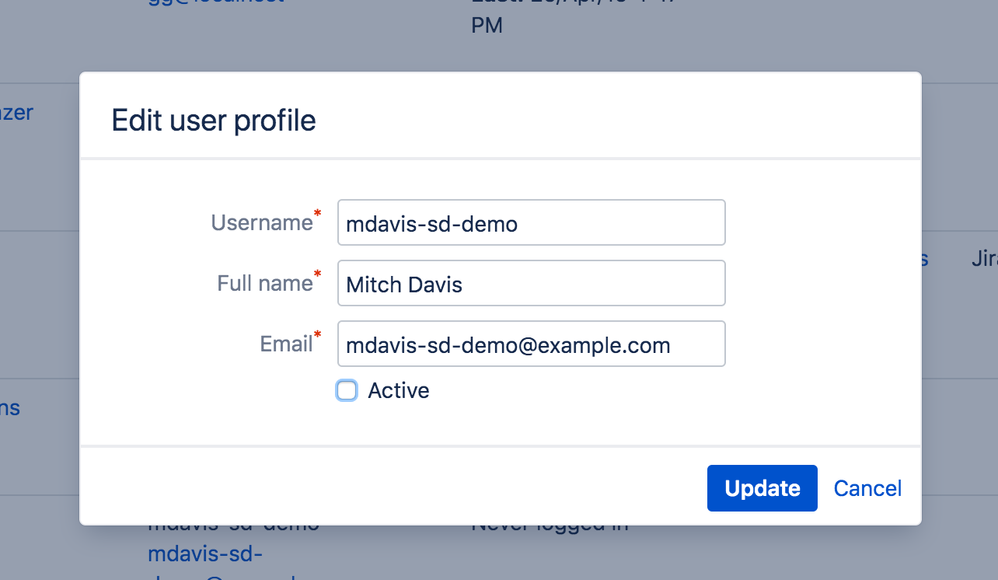This screenshot has height=580, width=998.
Task: Click the Full name input field
Action: (531, 283)
